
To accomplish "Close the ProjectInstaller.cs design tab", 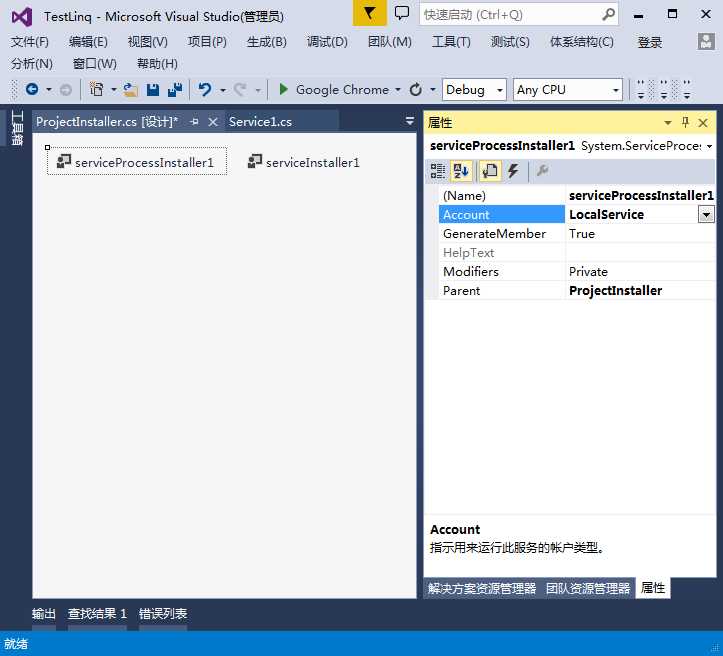I will [x=213, y=122].
